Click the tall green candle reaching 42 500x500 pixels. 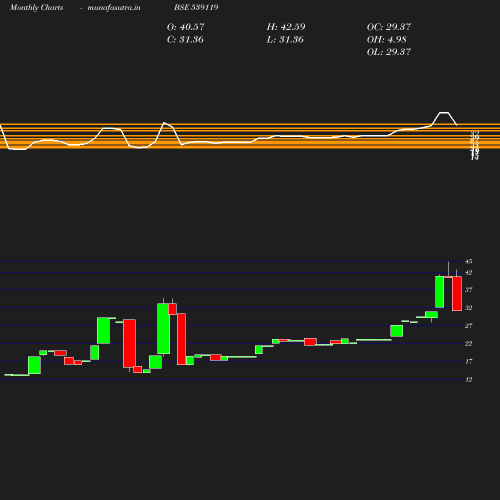click(440, 292)
